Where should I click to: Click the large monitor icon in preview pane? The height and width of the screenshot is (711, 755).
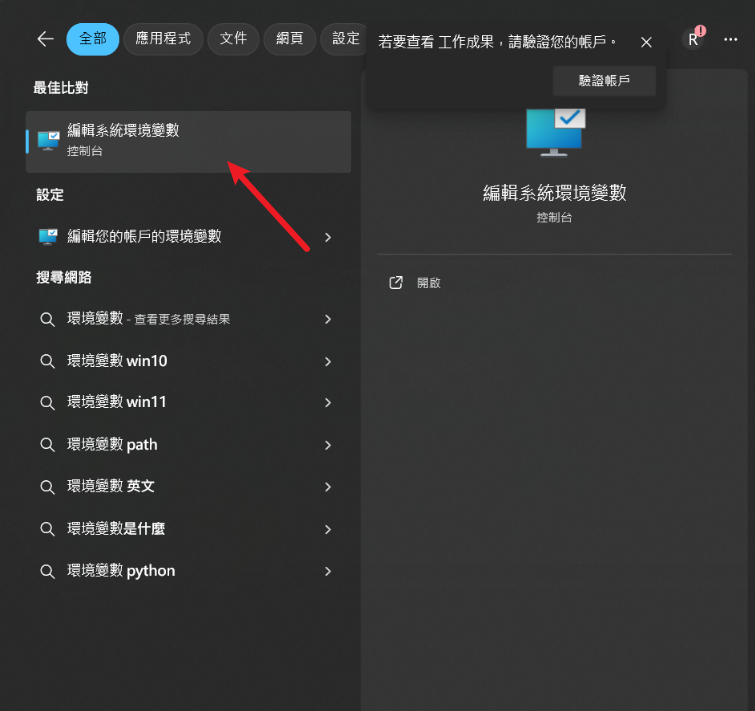click(556, 132)
